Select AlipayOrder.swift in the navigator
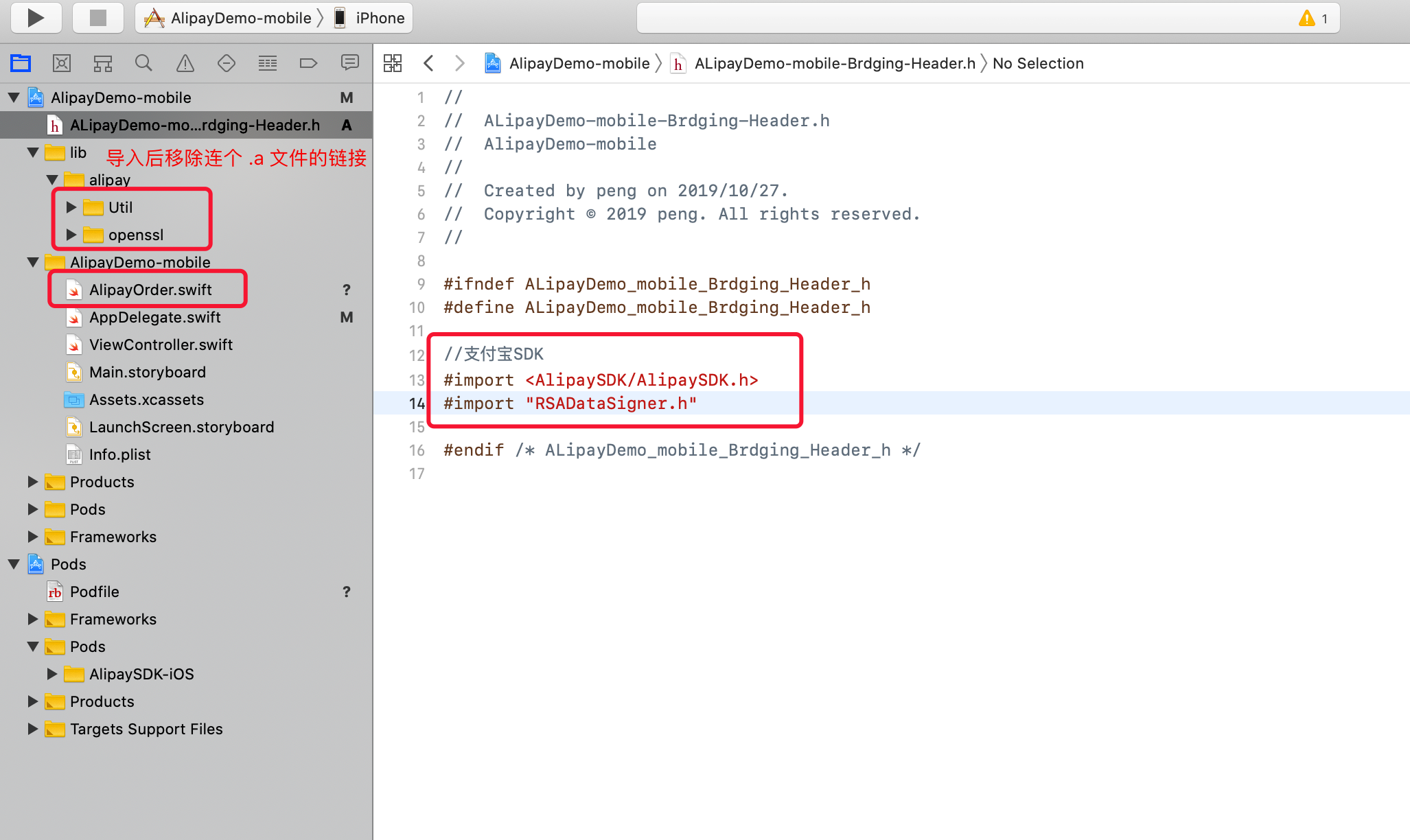 point(150,290)
